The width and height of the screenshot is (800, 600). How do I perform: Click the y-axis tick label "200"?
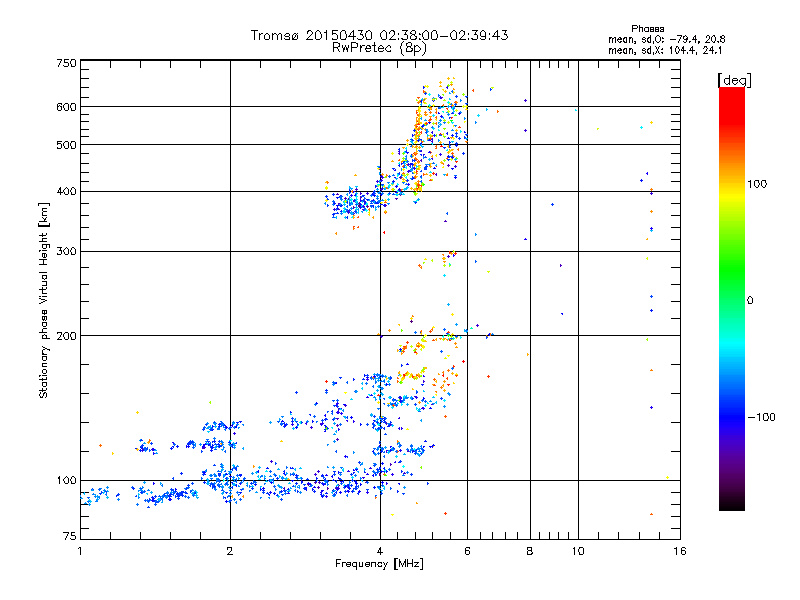66,336
